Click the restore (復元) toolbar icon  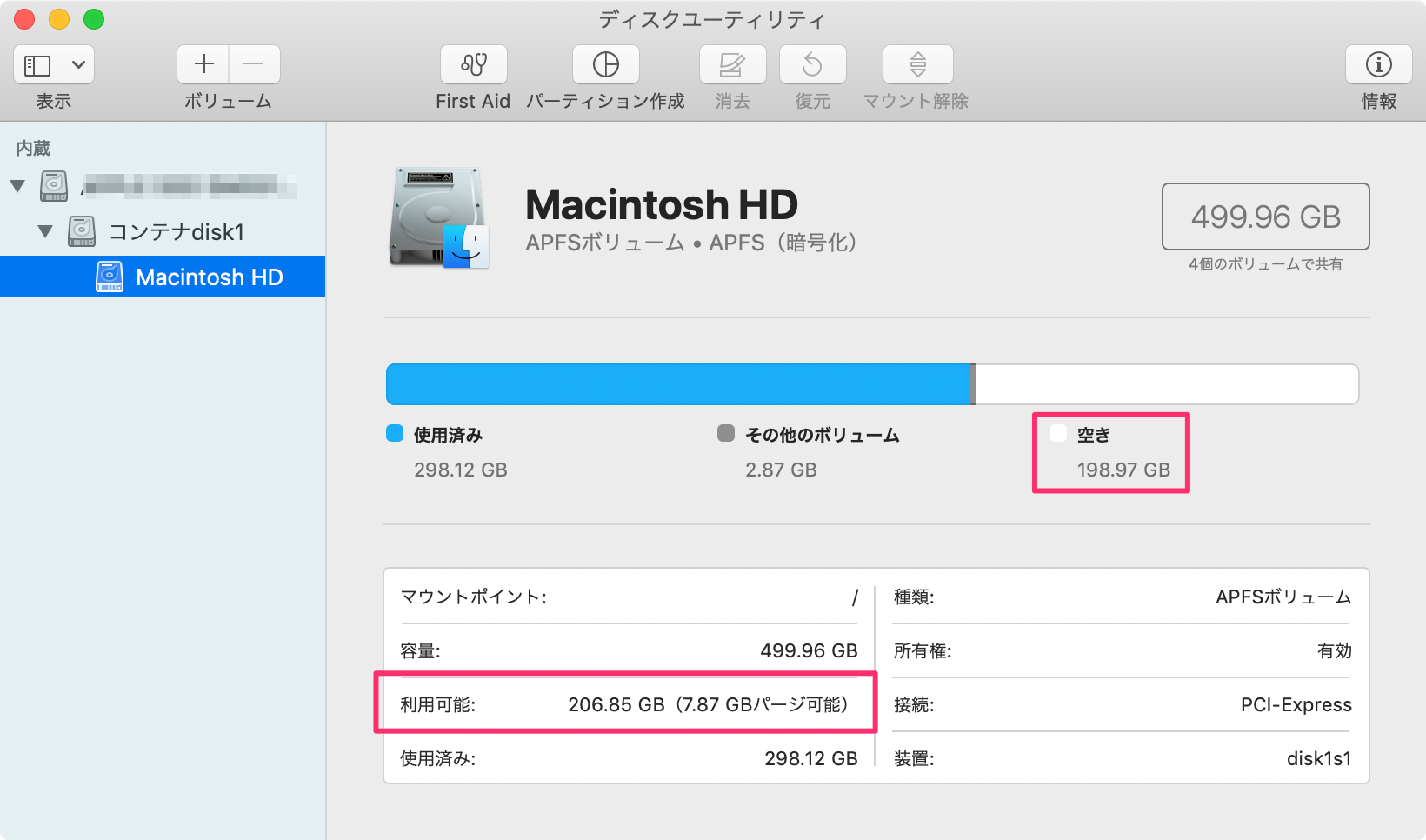click(x=812, y=65)
